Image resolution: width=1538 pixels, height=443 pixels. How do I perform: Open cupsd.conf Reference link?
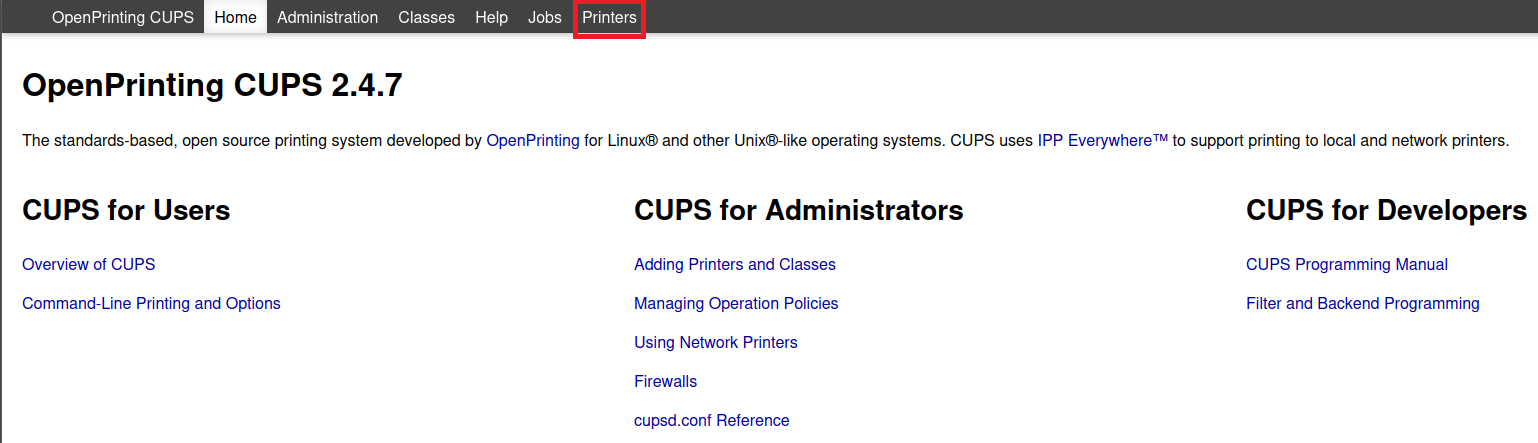pos(711,421)
